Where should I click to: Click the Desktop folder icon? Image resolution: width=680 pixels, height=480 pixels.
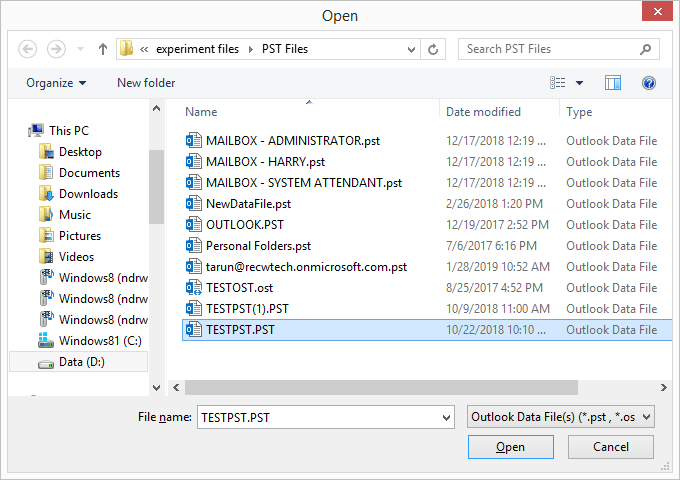46,152
